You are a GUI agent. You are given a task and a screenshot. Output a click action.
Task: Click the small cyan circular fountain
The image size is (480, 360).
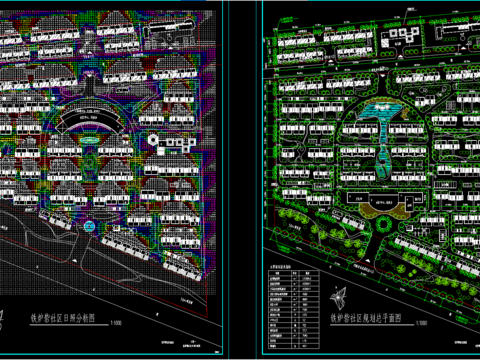(89, 227)
